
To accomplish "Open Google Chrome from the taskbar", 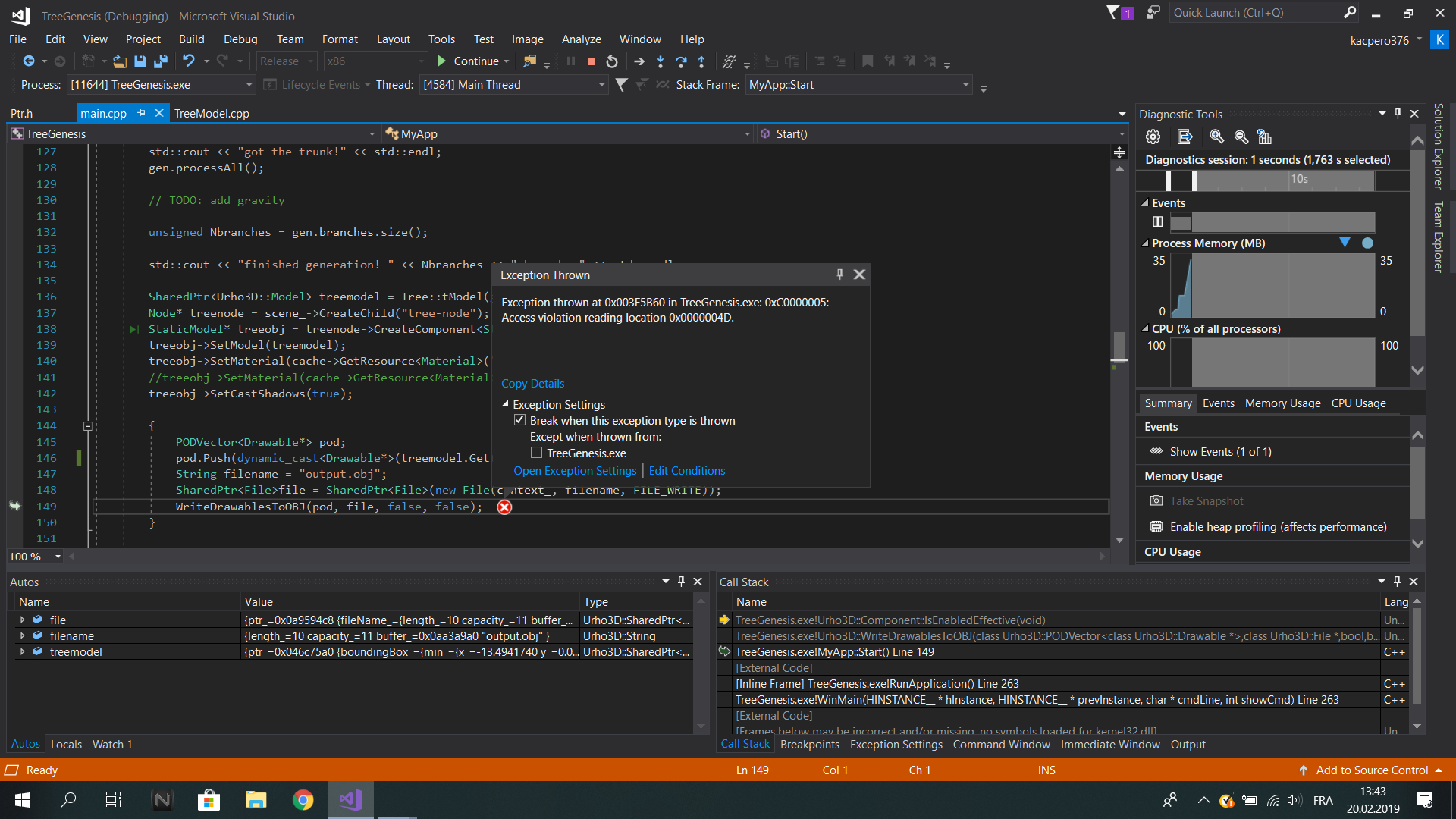I will point(303,800).
